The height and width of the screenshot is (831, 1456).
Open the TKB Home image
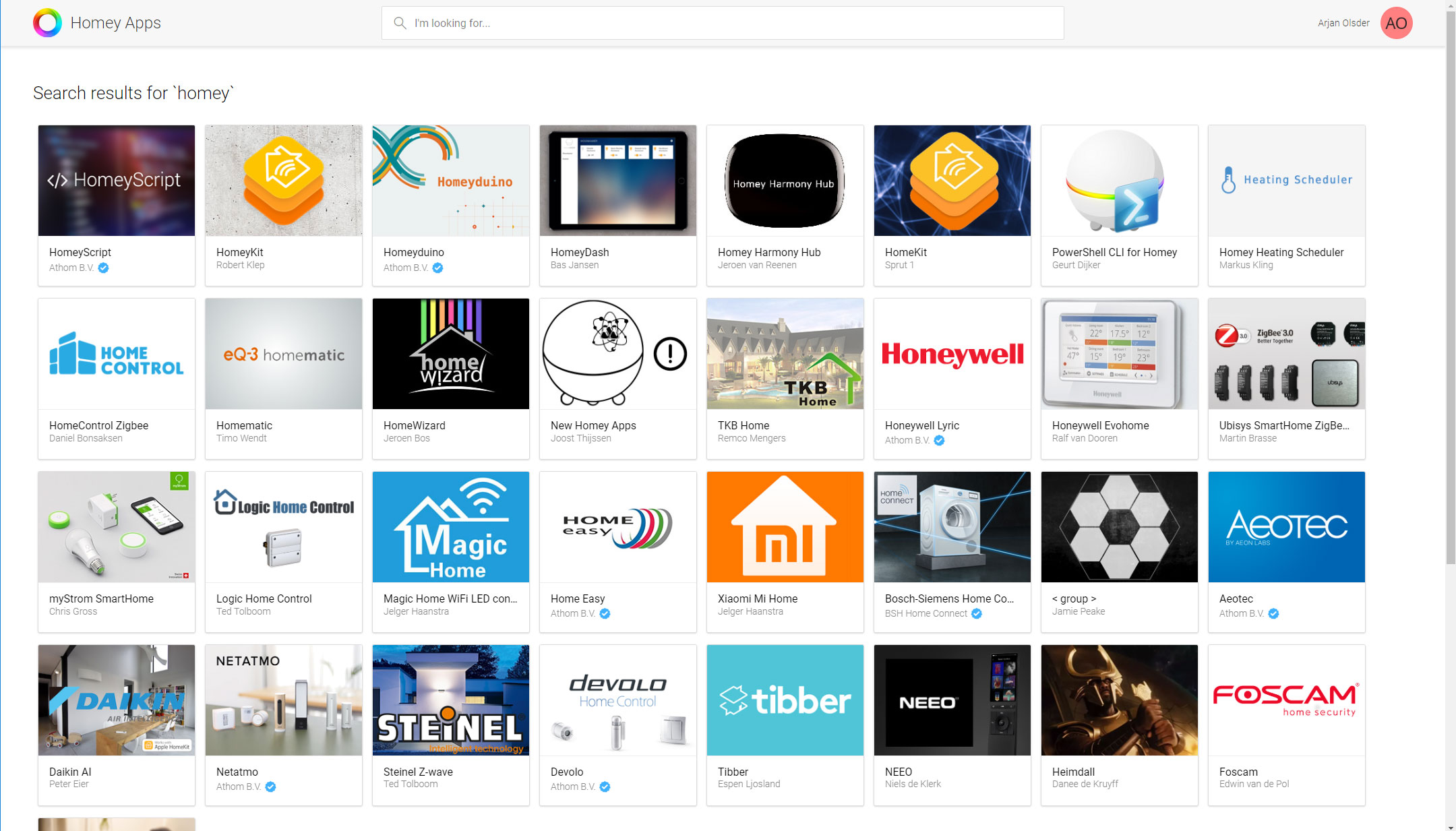785,354
